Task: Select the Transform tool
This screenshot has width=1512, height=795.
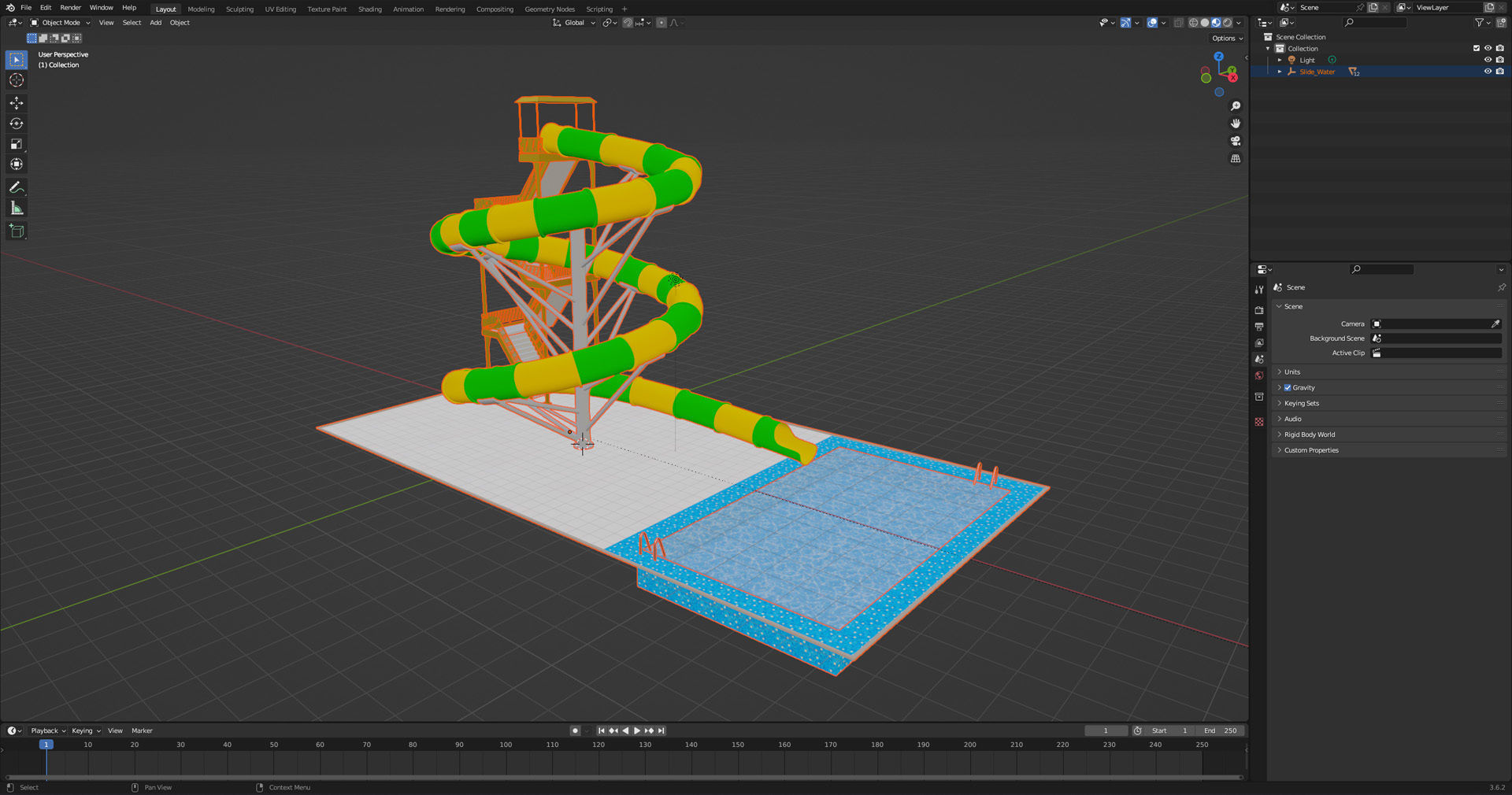Action: coord(17,165)
